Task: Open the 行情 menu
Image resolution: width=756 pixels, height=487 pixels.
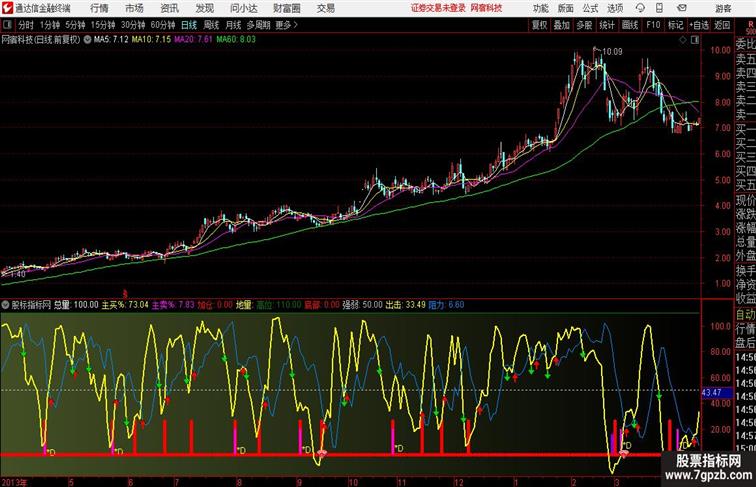Action: point(99,8)
